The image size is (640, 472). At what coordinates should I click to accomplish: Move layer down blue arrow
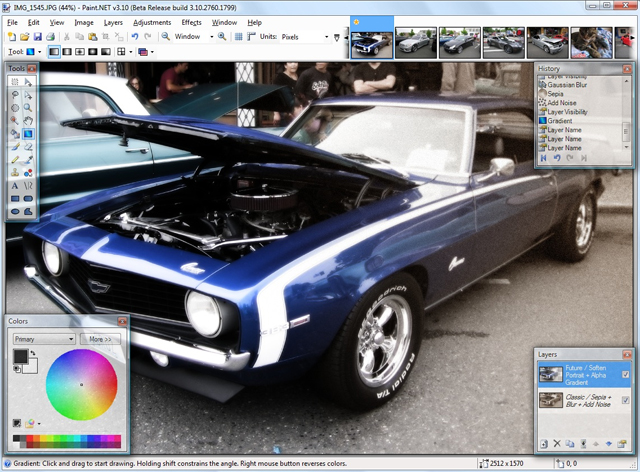coord(609,444)
